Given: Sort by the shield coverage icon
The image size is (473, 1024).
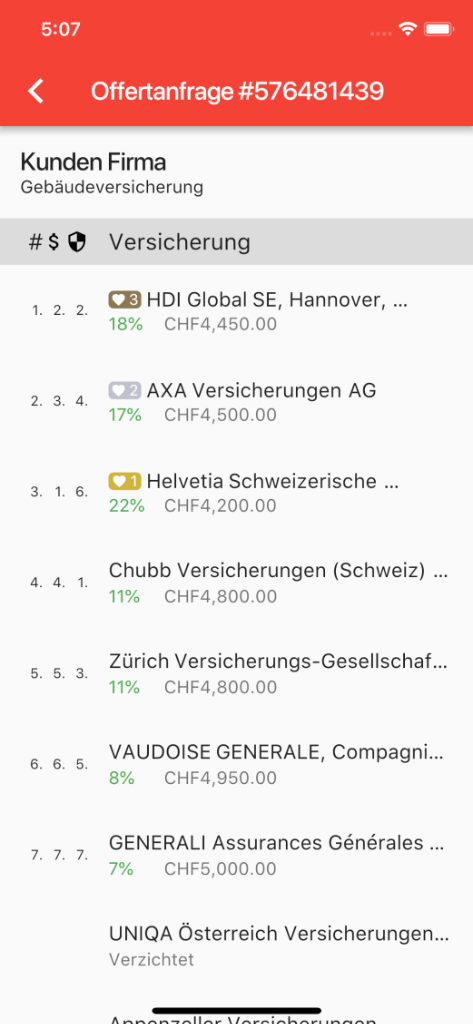Looking at the screenshot, I should (77, 242).
